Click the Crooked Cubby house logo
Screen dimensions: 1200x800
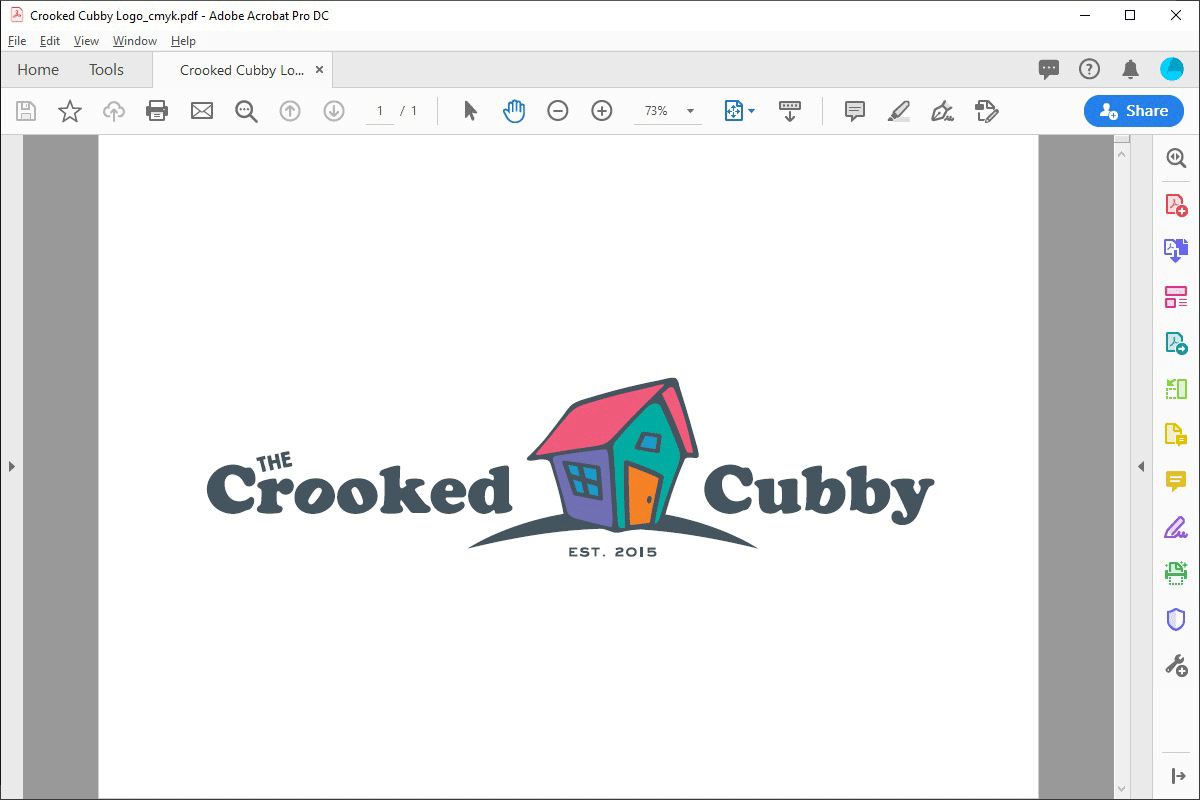click(613, 455)
